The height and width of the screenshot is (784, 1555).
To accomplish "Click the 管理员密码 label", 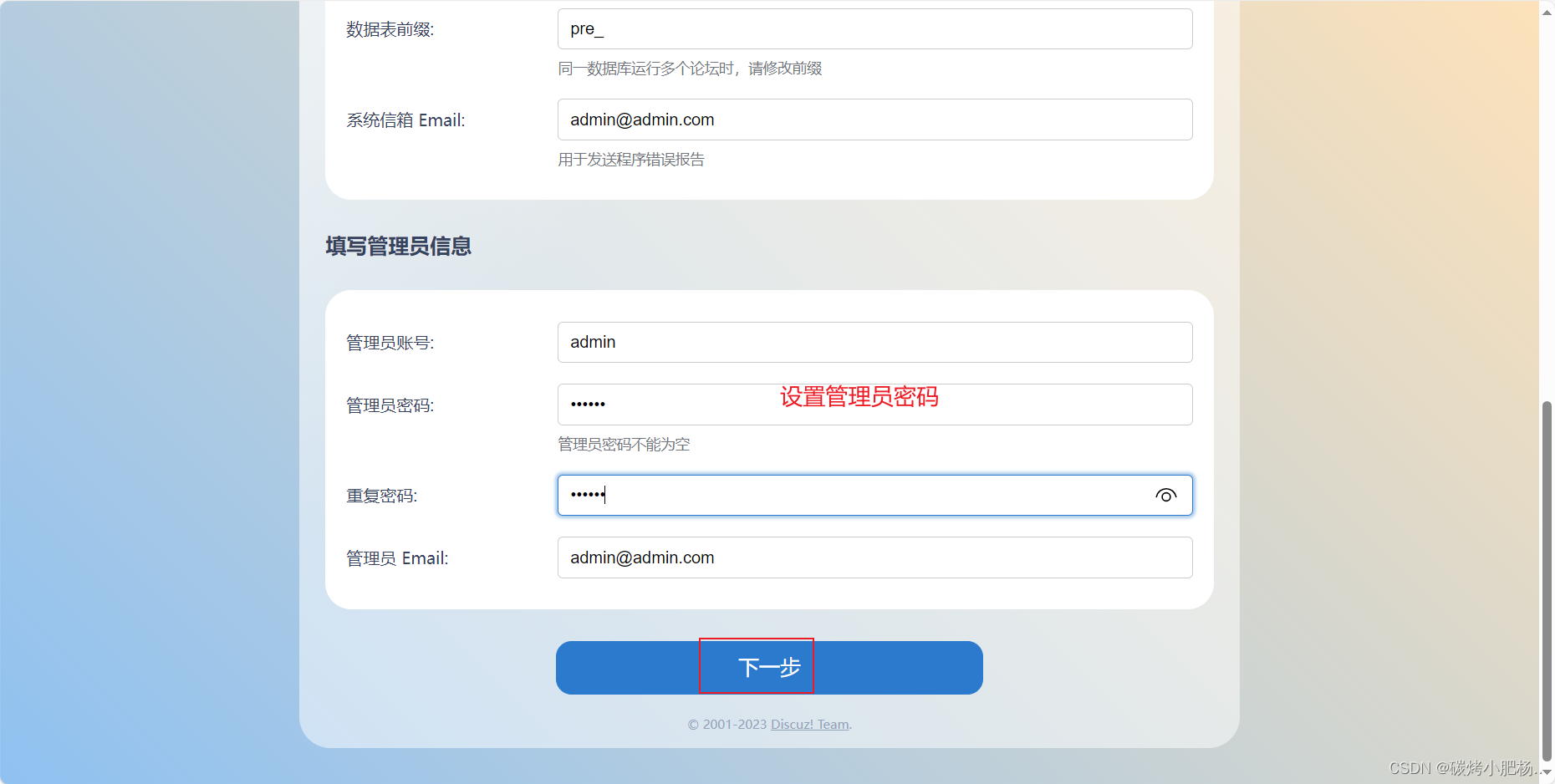I will click(390, 405).
